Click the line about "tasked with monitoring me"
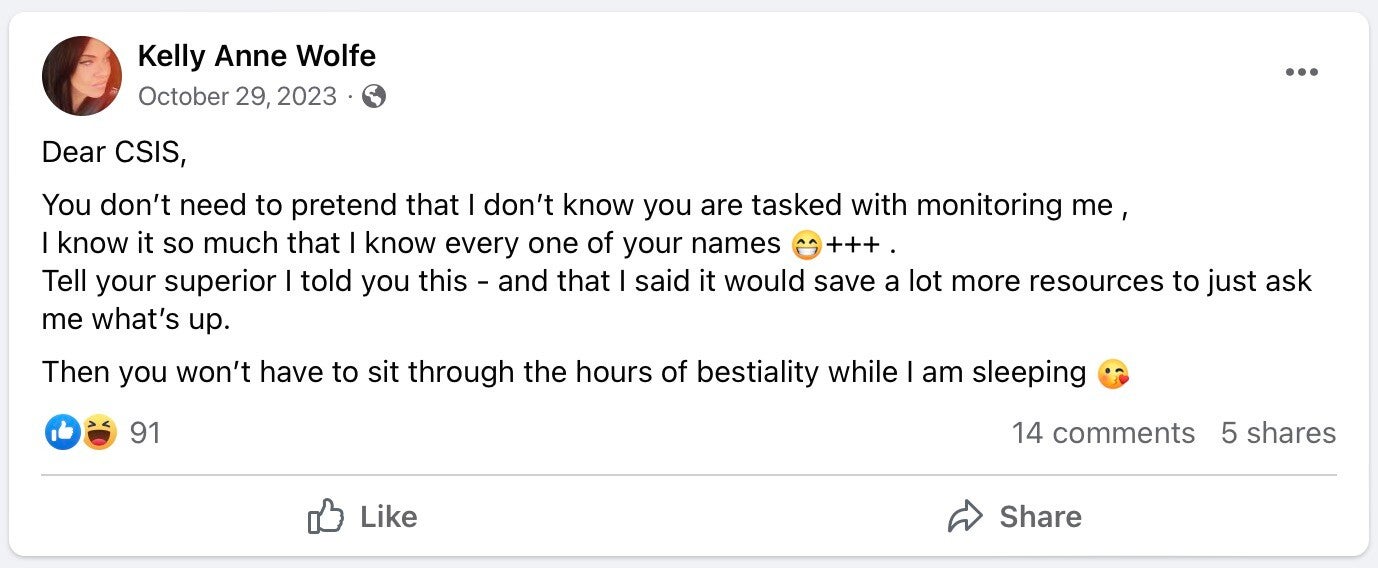Image resolution: width=1378 pixels, height=568 pixels. tap(585, 205)
